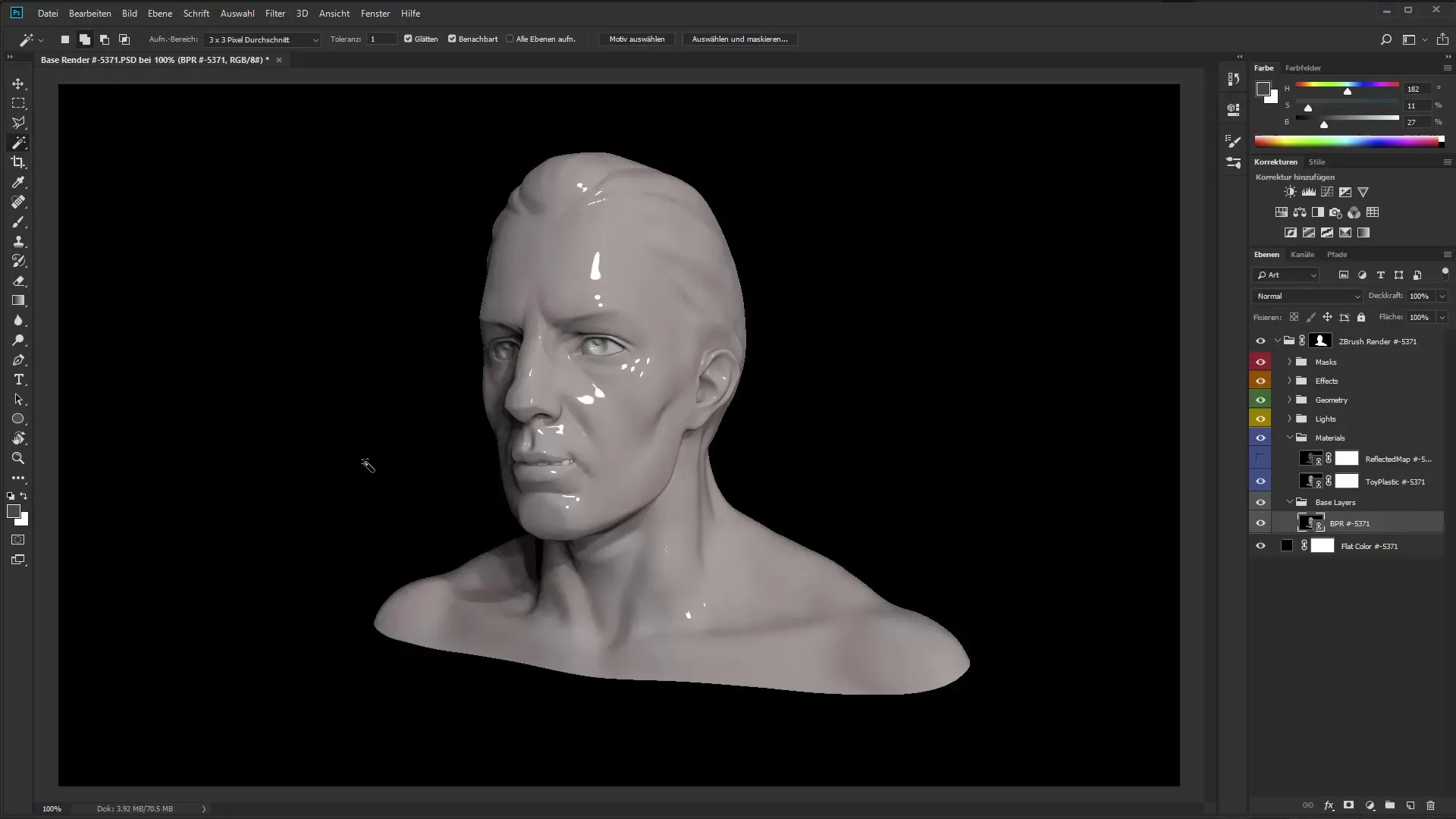
Task: Select the Eyedropper tool
Action: [18, 182]
